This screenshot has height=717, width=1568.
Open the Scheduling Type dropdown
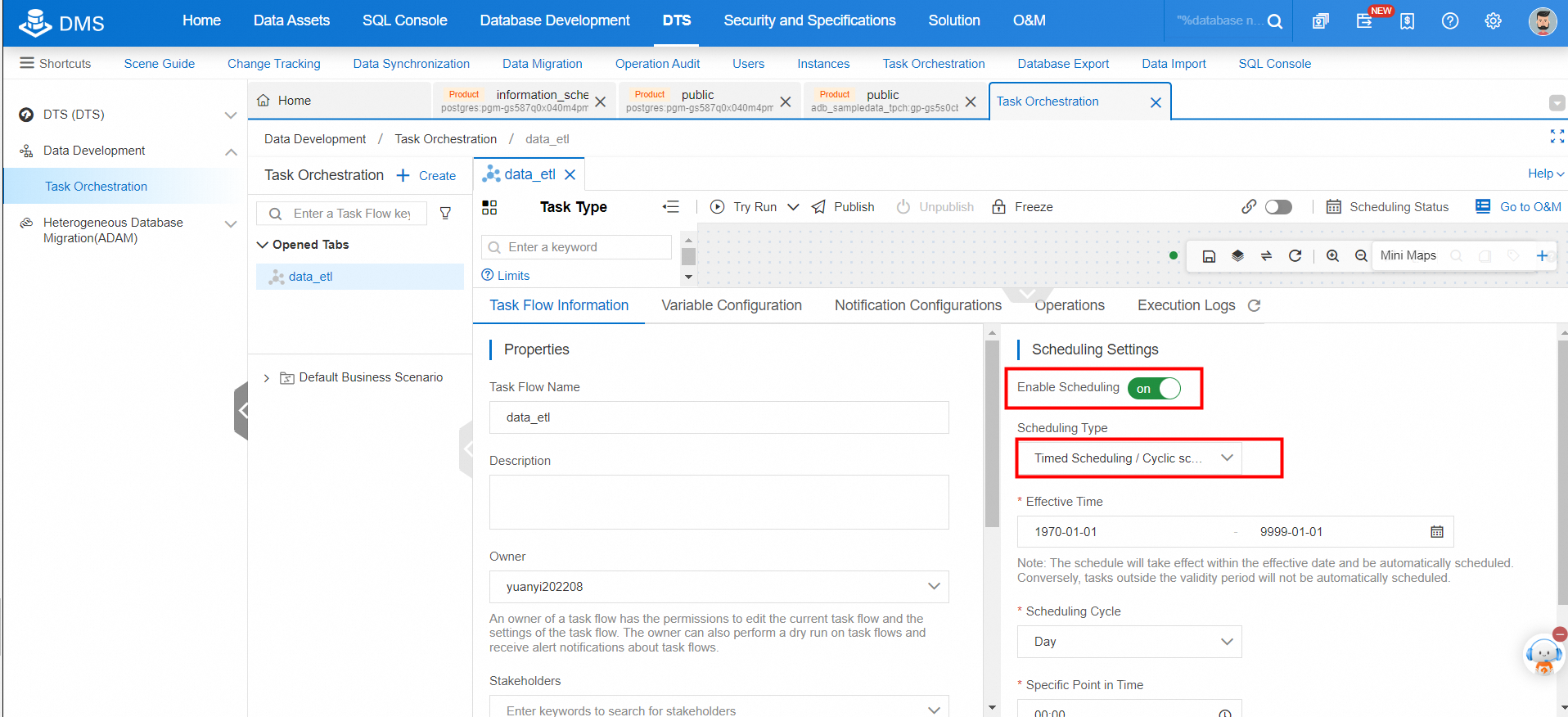(1129, 458)
